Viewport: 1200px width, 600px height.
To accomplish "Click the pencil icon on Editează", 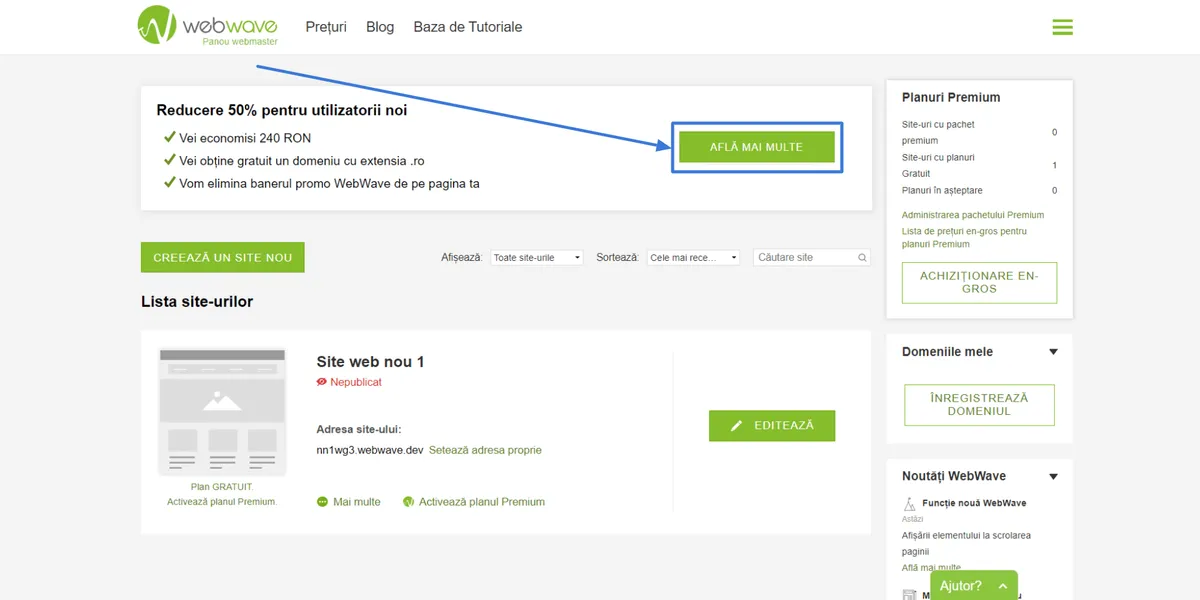I will click(x=737, y=426).
